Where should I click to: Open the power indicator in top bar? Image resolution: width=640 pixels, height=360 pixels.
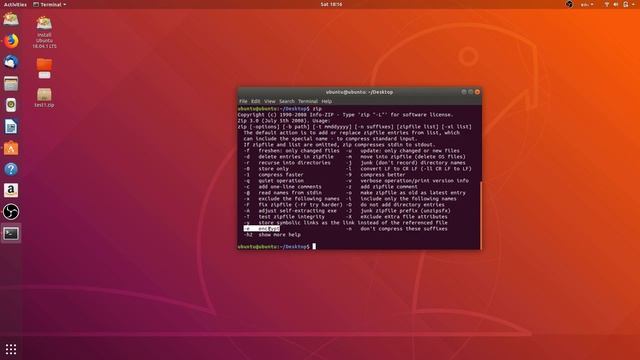click(x=625, y=4)
